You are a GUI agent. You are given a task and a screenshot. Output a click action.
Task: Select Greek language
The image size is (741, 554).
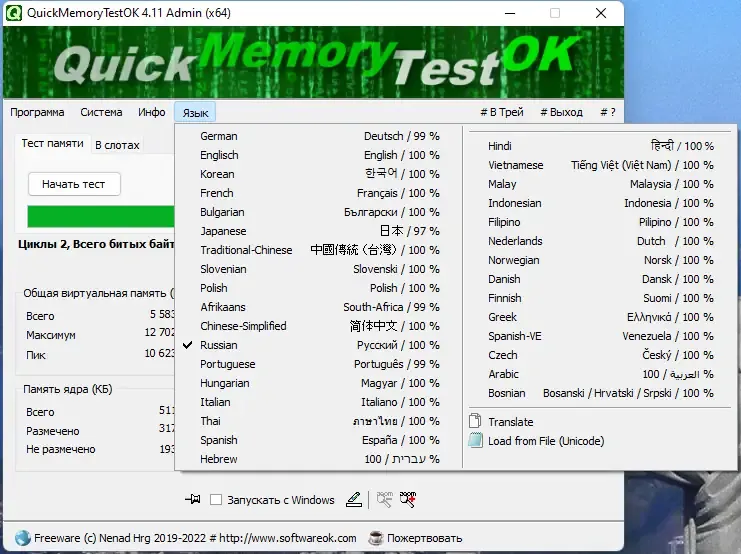point(600,317)
